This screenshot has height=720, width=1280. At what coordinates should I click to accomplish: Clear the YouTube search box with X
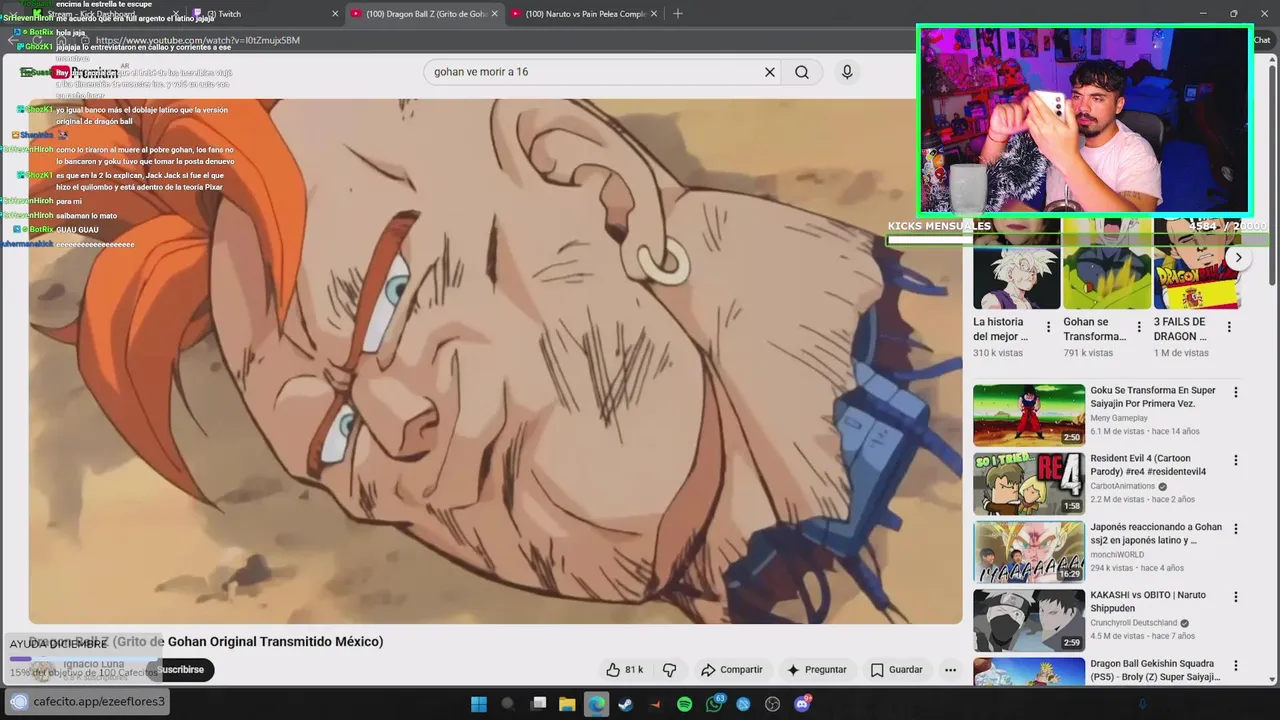(770, 72)
